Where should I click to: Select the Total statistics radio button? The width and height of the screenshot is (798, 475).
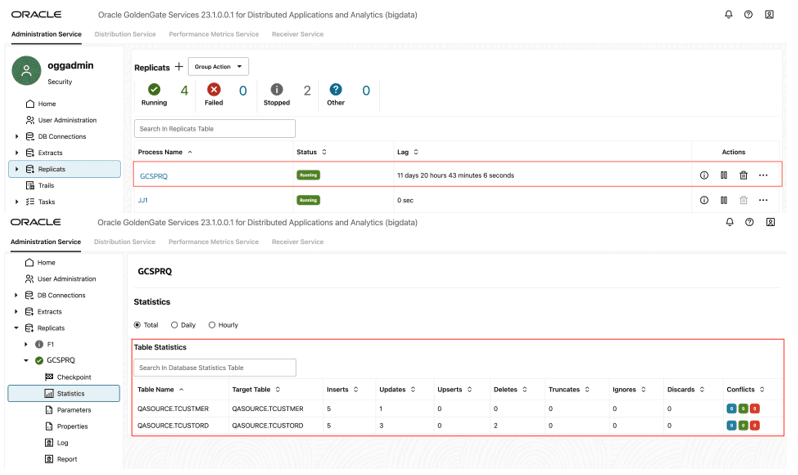(x=137, y=325)
